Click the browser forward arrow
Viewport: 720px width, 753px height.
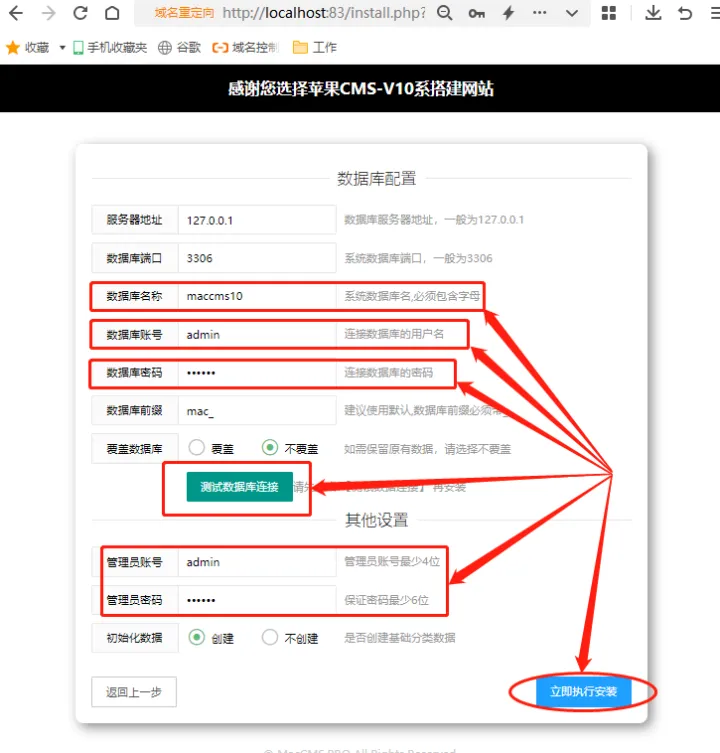tap(49, 13)
